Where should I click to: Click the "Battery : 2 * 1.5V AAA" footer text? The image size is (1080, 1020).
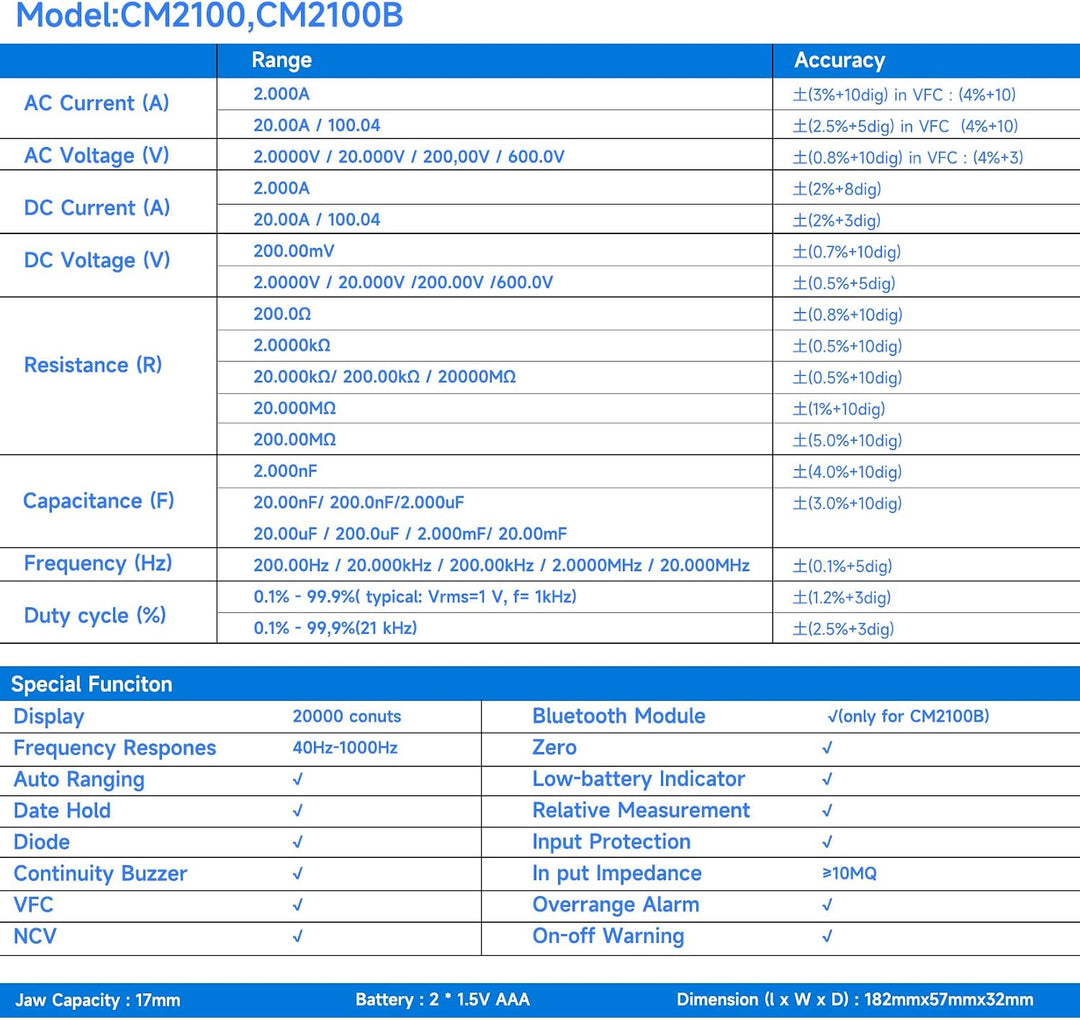(443, 1000)
